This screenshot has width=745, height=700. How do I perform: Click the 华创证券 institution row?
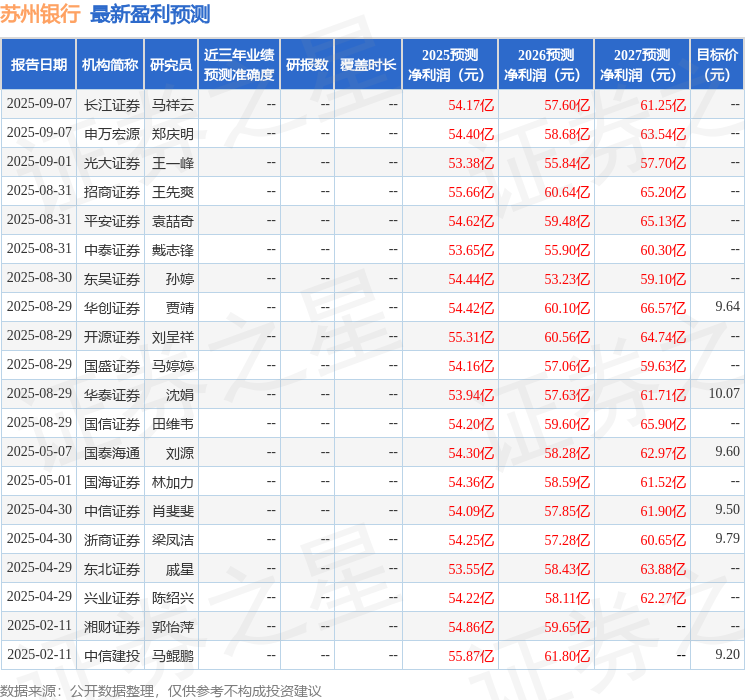click(x=112, y=307)
